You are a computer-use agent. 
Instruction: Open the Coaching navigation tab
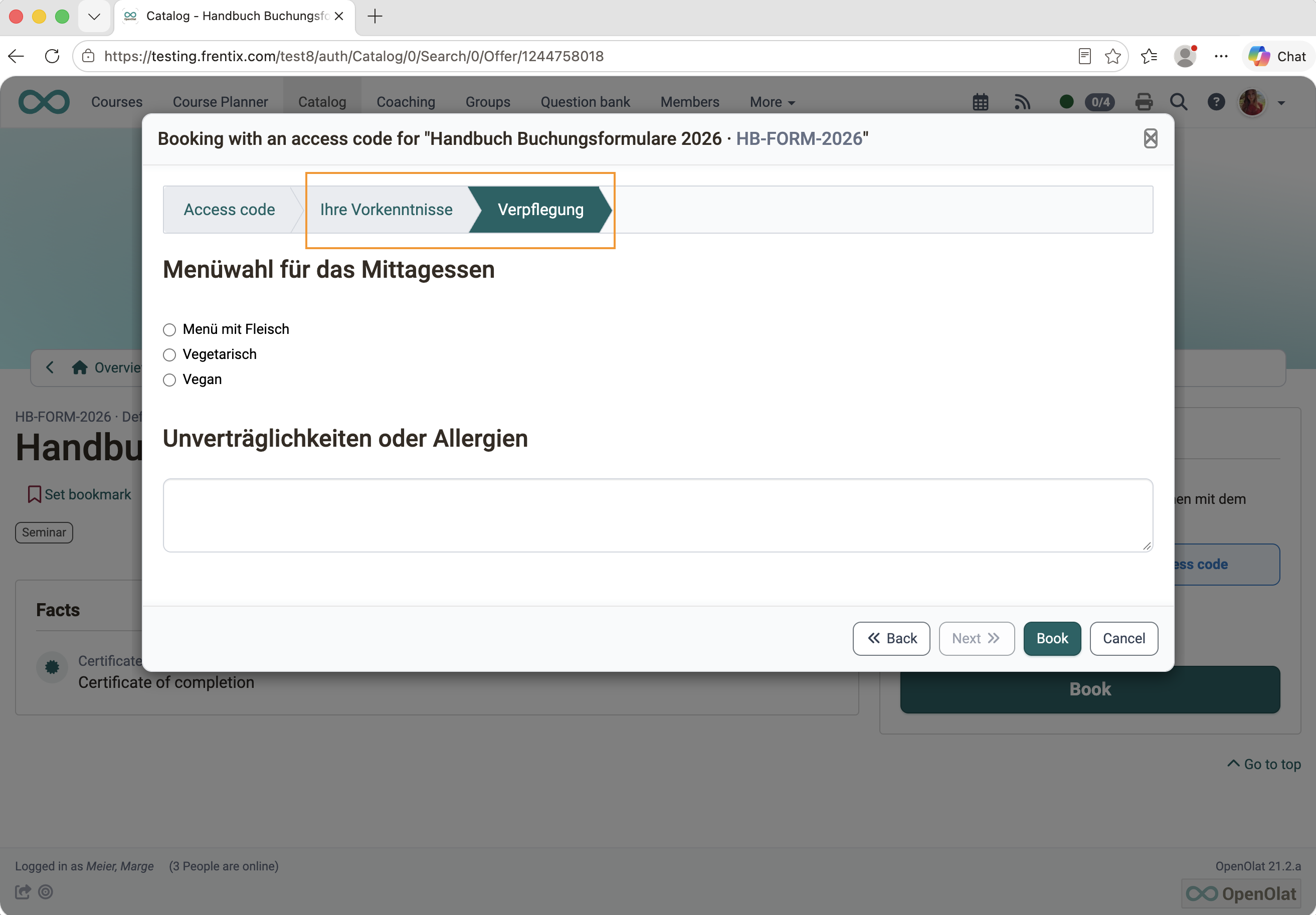(x=406, y=102)
